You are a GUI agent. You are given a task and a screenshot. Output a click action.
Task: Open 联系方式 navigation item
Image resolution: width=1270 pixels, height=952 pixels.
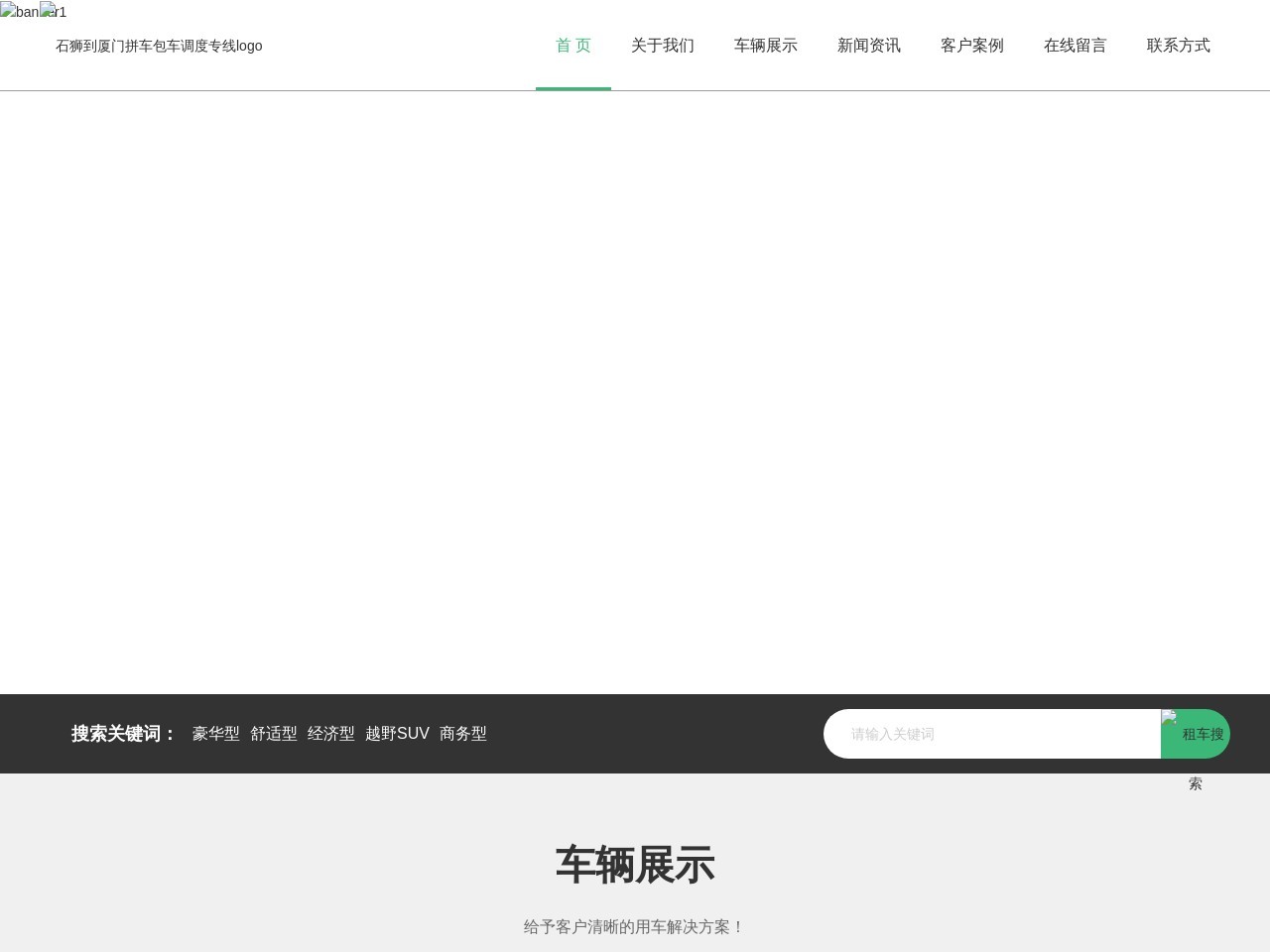(1179, 45)
